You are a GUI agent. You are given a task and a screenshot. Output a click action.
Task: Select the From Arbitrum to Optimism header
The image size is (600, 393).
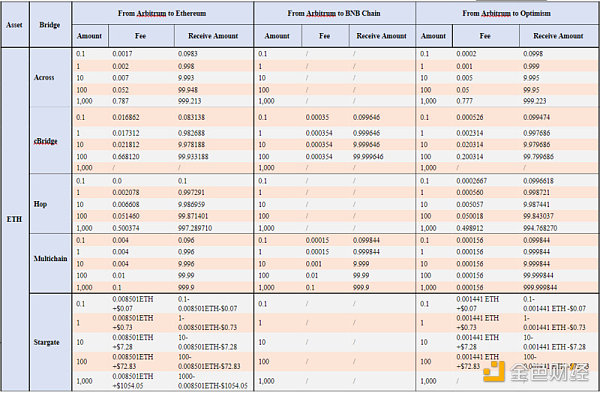[x=507, y=13]
